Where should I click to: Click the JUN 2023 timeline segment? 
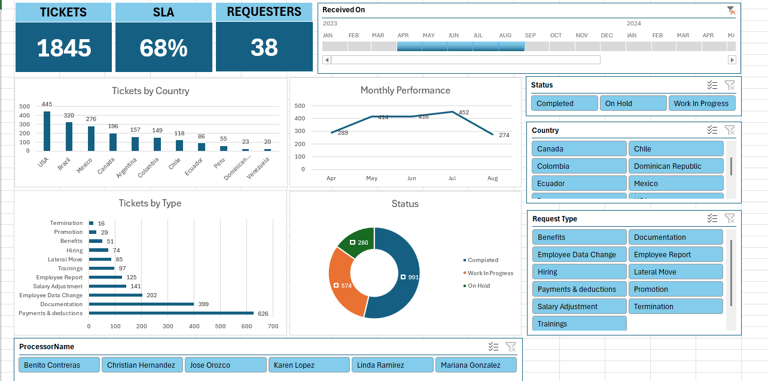click(x=460, y=47)
